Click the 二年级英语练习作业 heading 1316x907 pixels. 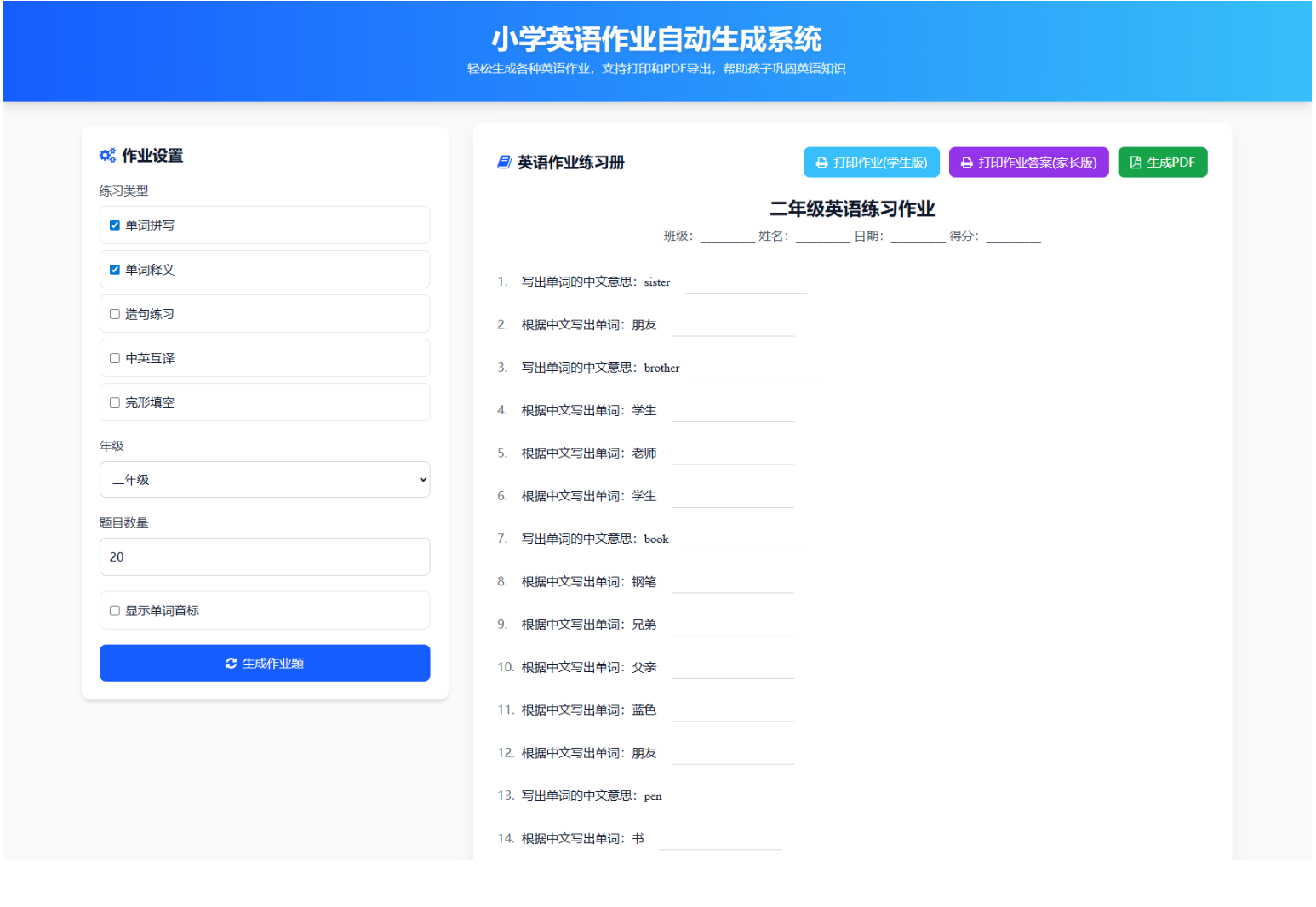[x=852, y=208]
